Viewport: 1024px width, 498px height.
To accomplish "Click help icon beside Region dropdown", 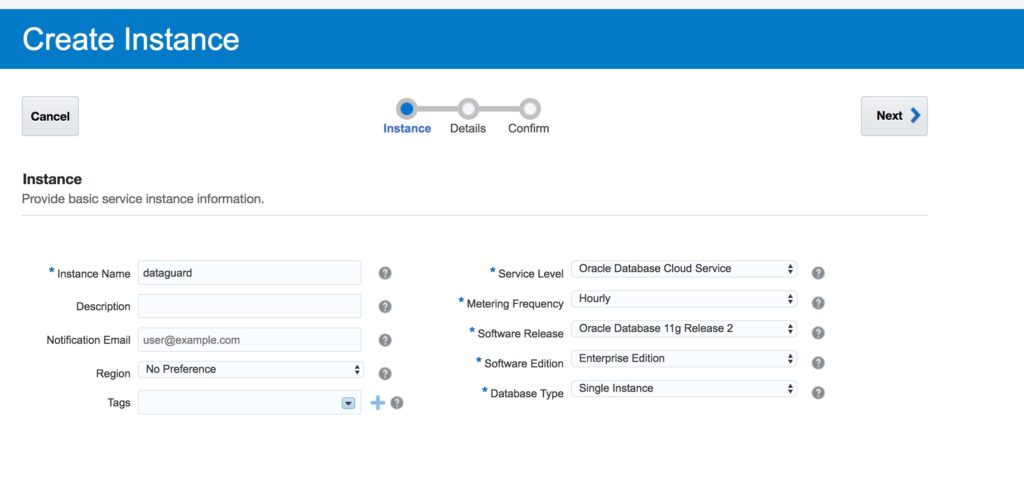I will coord(385,374).
